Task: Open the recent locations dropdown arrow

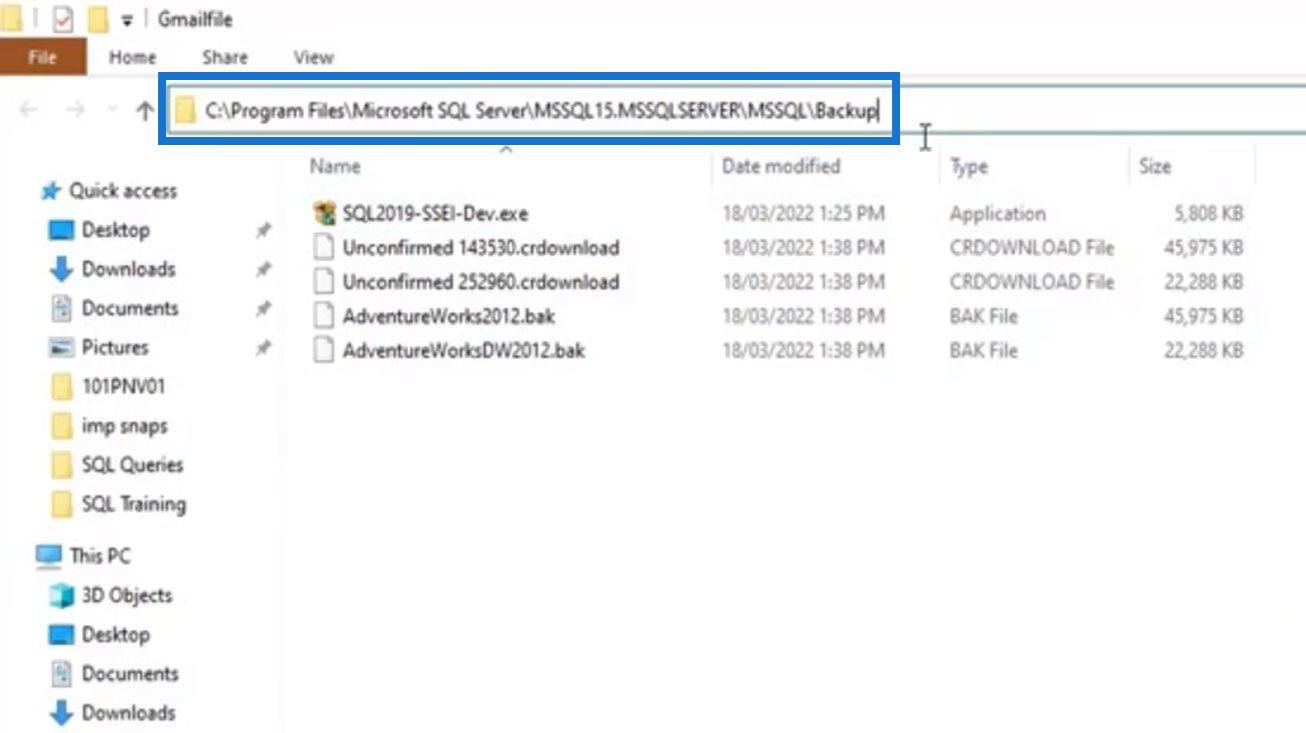Action: (x=113, y=110)
